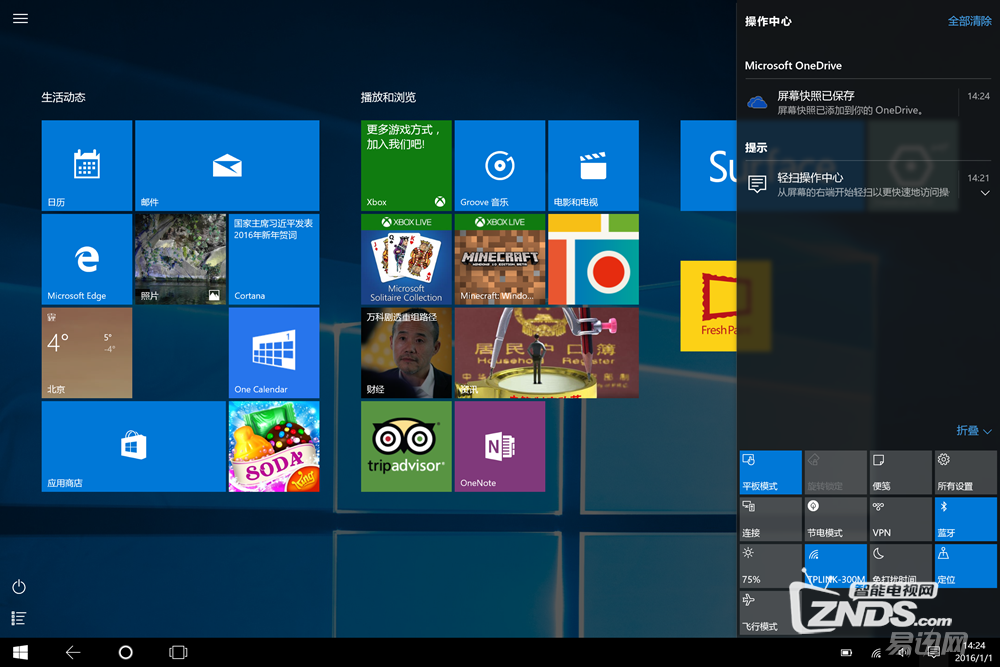Open the 日历 (Calendar) tile
Screen dimensions: 1000x667
pyautogui.click(x=87, y=165)
